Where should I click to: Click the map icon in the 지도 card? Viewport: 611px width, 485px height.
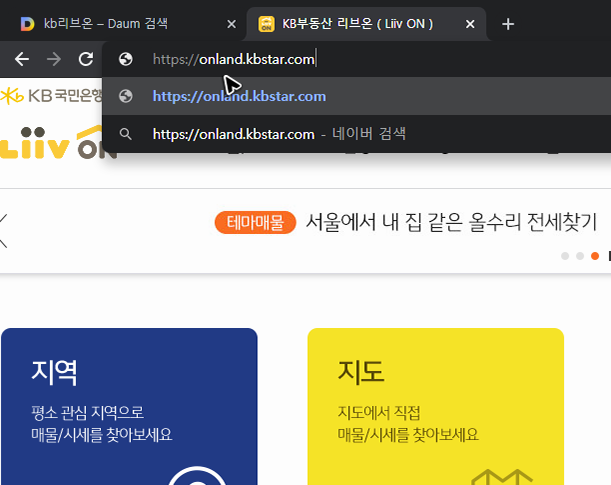point(502,477)
